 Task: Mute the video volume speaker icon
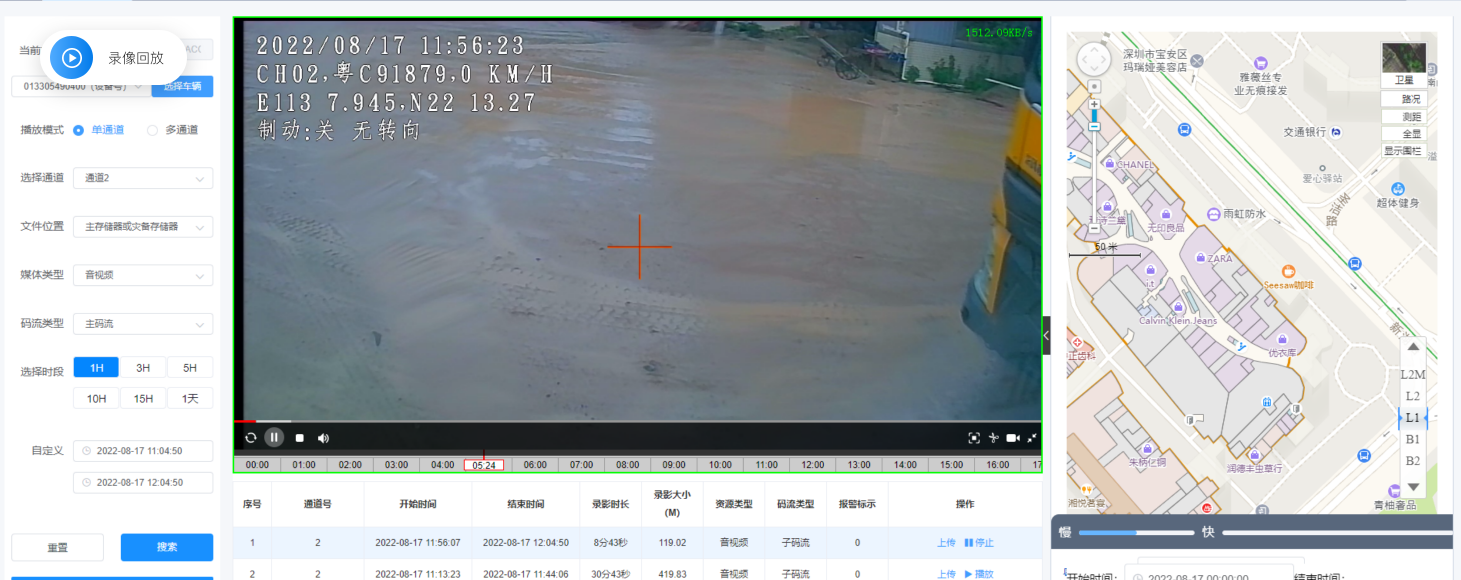[x=323, y=438]
